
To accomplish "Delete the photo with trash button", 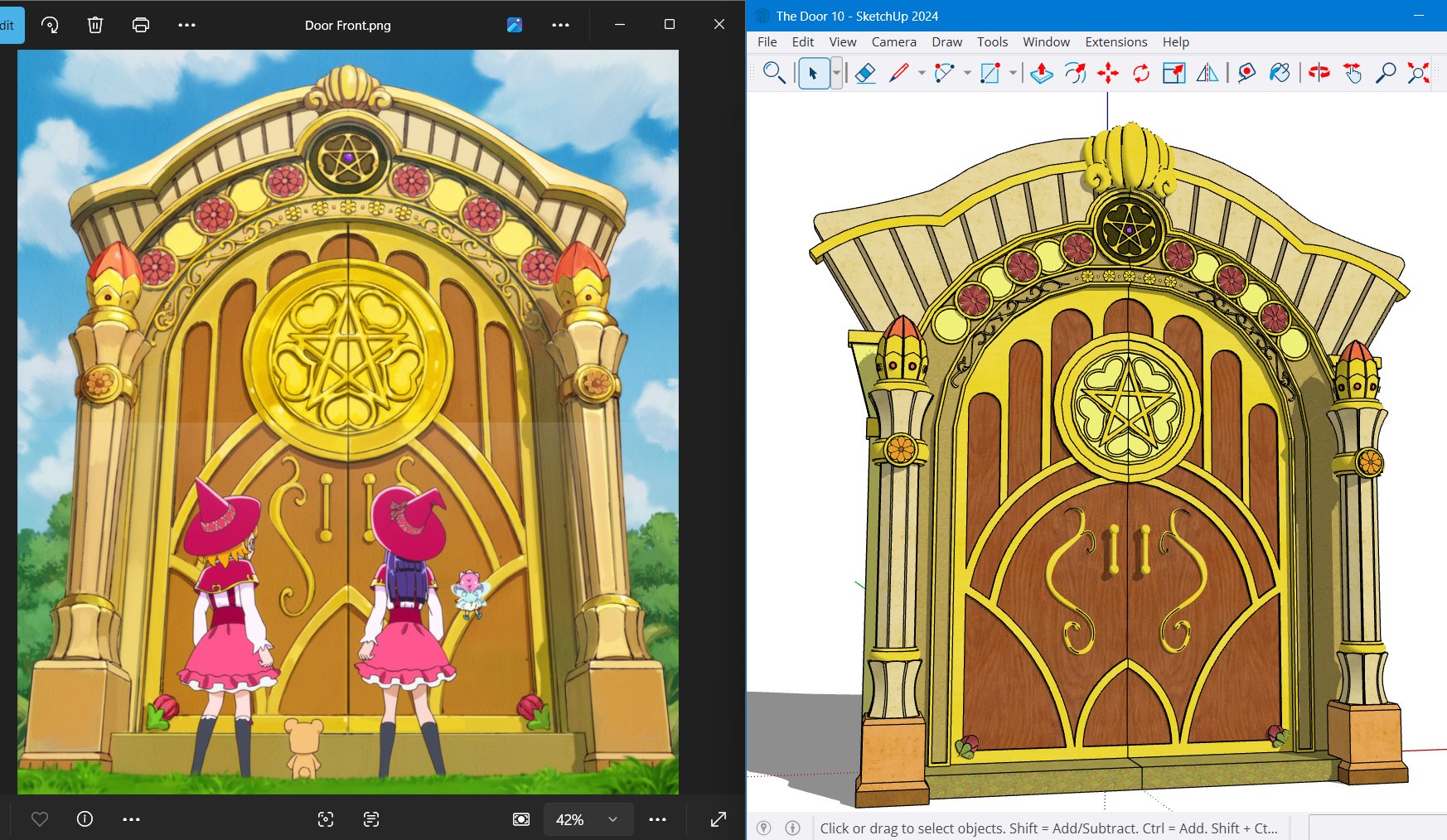I will [x=95, y=25].
